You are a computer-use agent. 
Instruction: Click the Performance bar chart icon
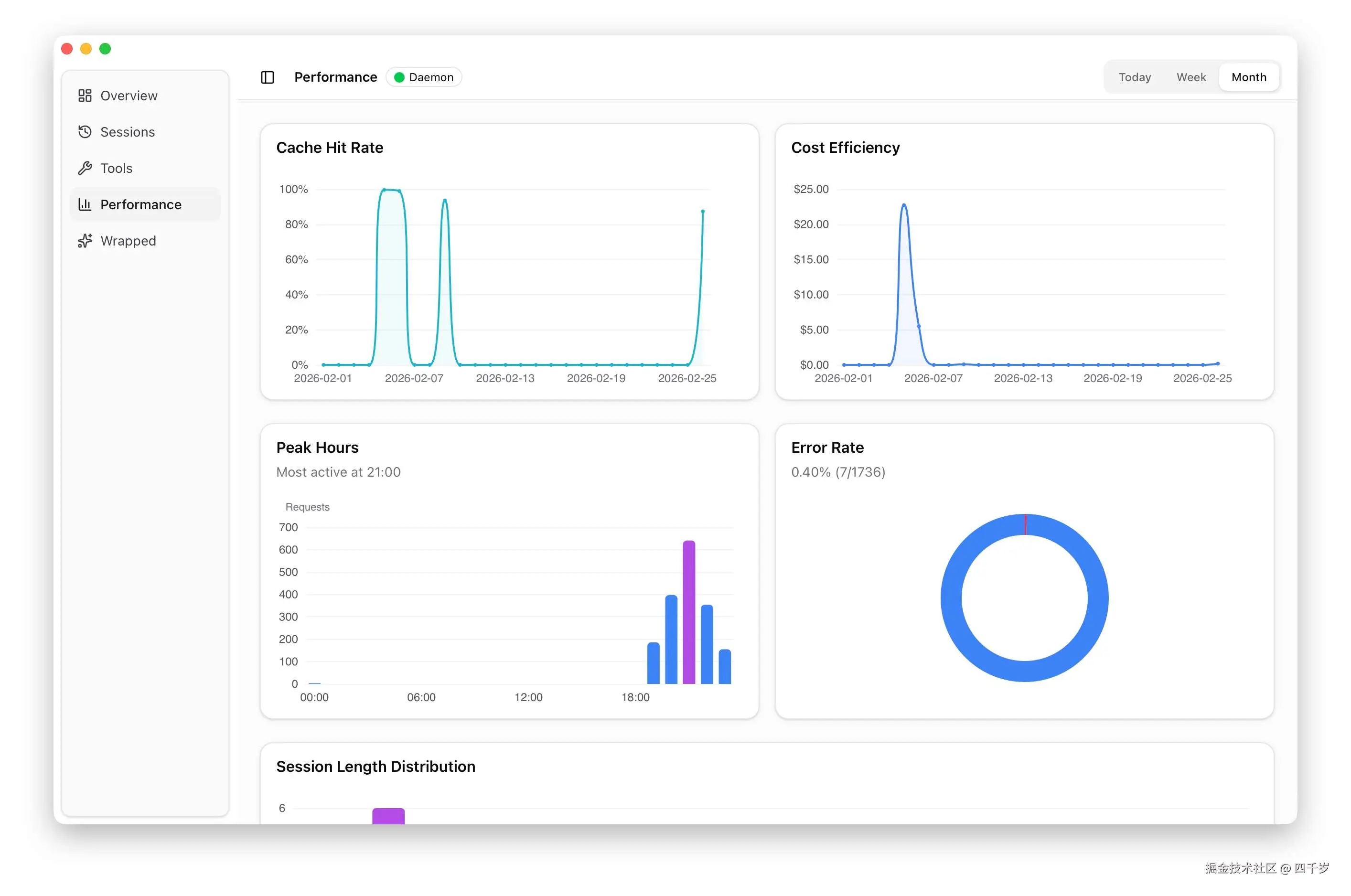click(x=85, y=204)
